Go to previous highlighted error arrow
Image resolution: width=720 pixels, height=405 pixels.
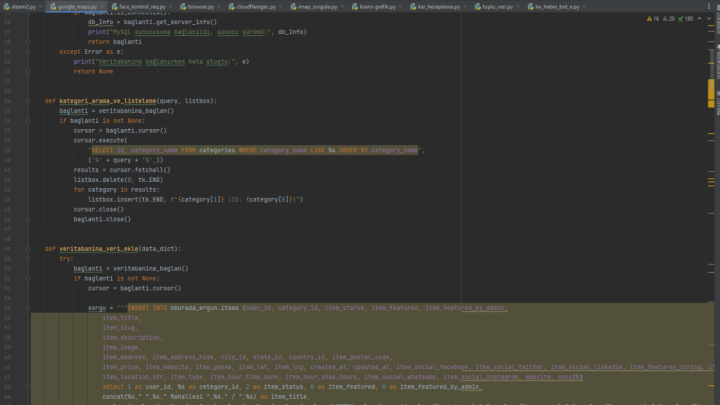tap(699, 19)
